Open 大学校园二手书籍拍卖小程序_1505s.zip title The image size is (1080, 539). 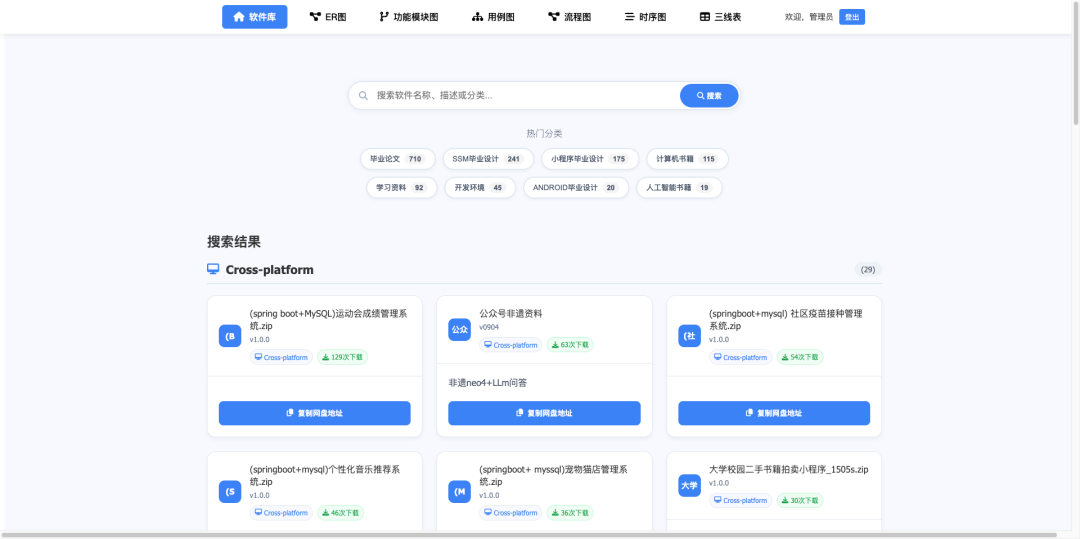(789, 469)
